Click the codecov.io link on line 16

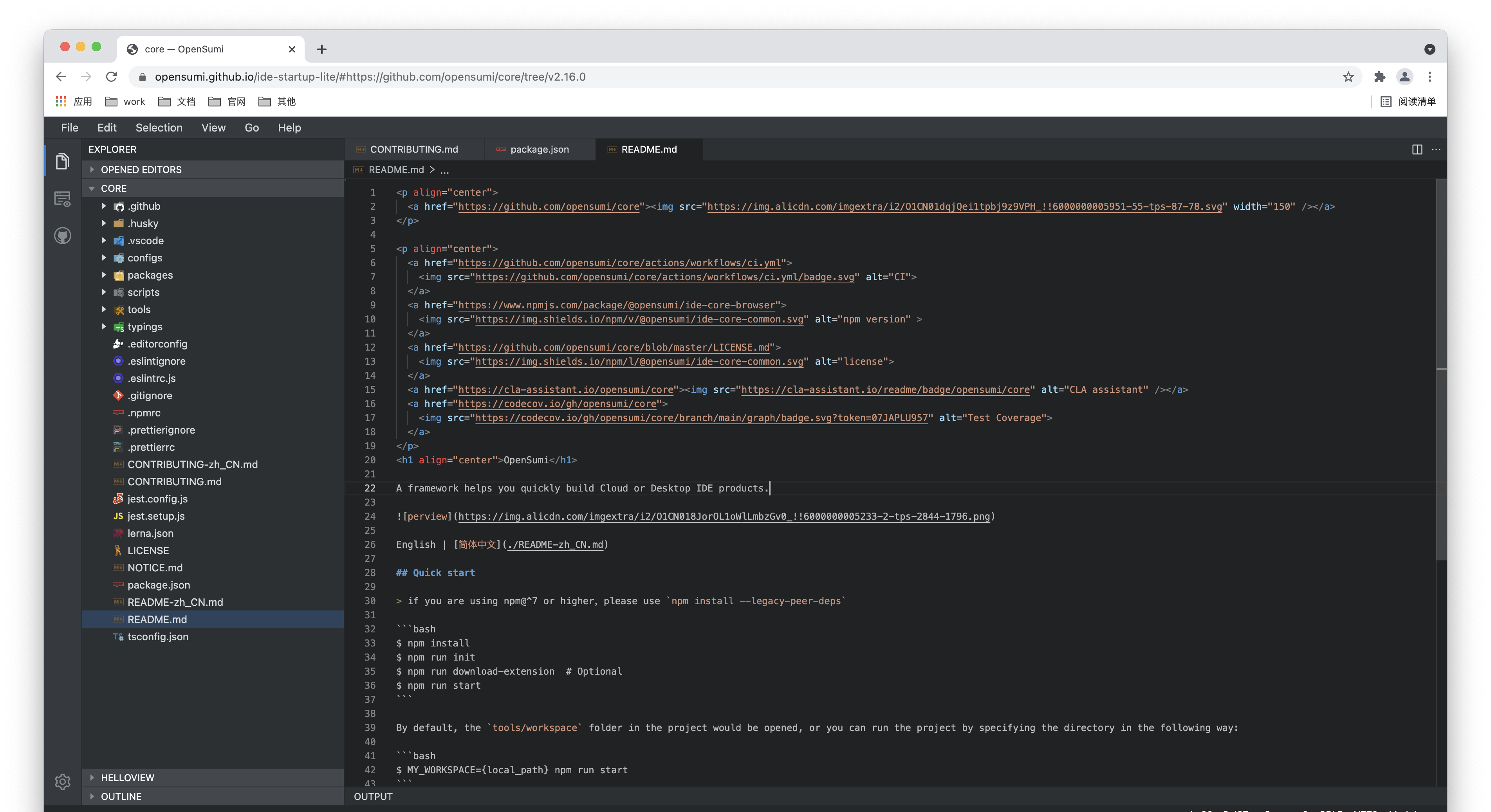pyautogui.click(x=558, y=404)
